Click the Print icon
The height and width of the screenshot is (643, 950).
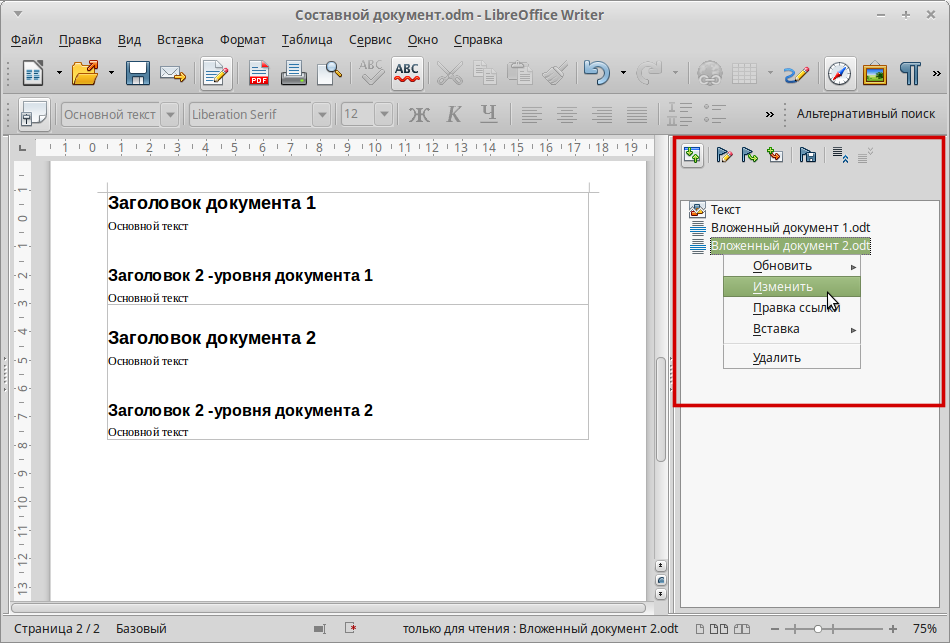tap(293, 74)
